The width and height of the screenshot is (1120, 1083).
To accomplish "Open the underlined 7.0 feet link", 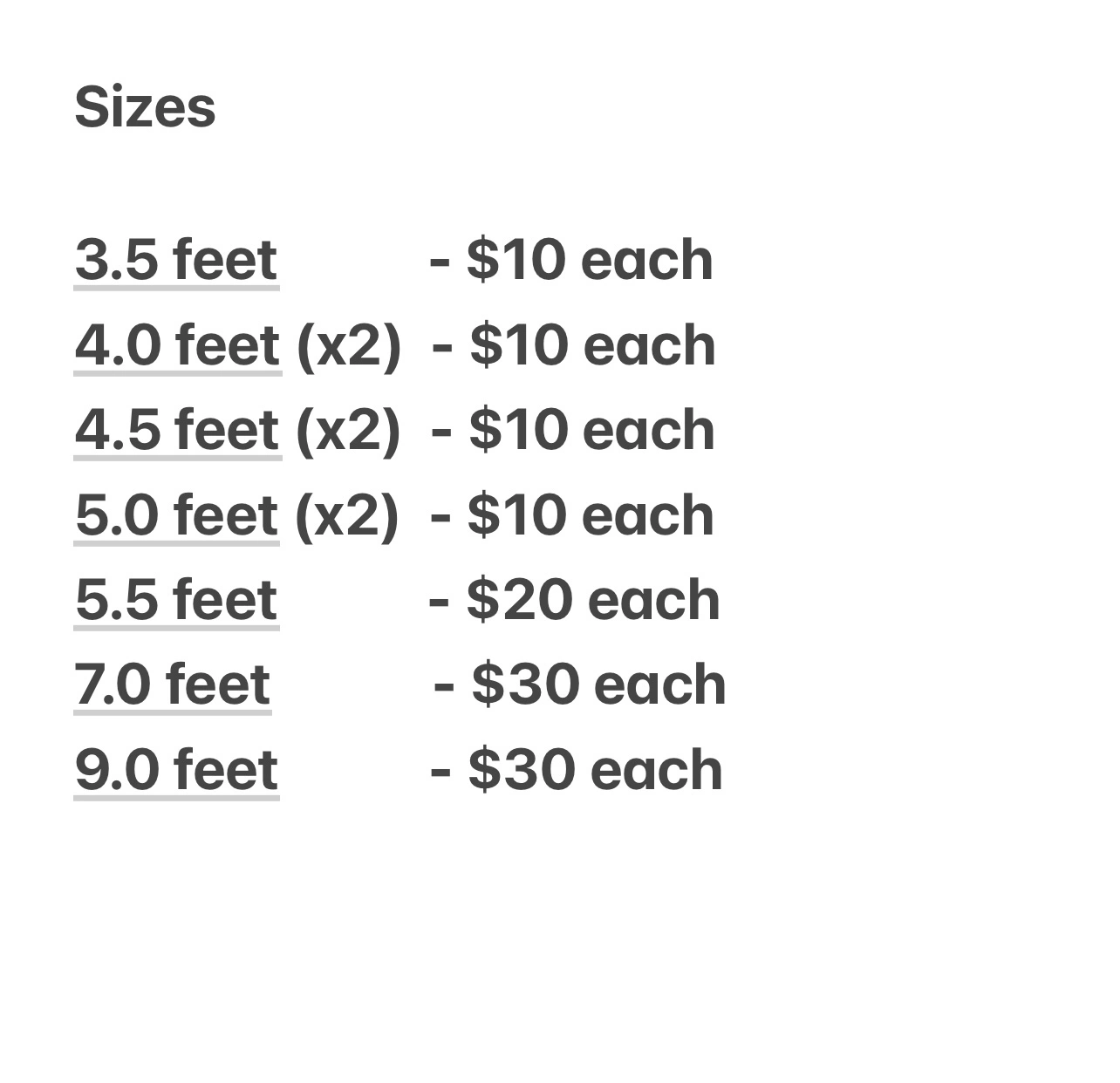I will pos(173,685).
